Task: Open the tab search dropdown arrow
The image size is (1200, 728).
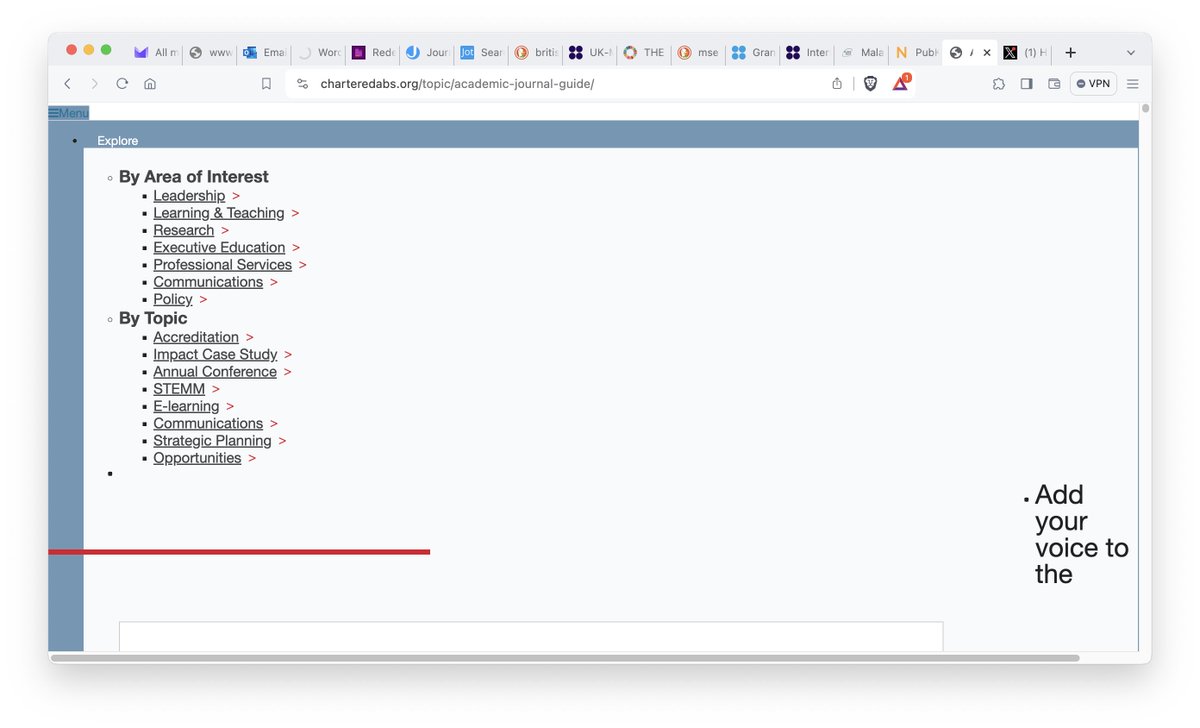Action: click(x=1131, y=53)
